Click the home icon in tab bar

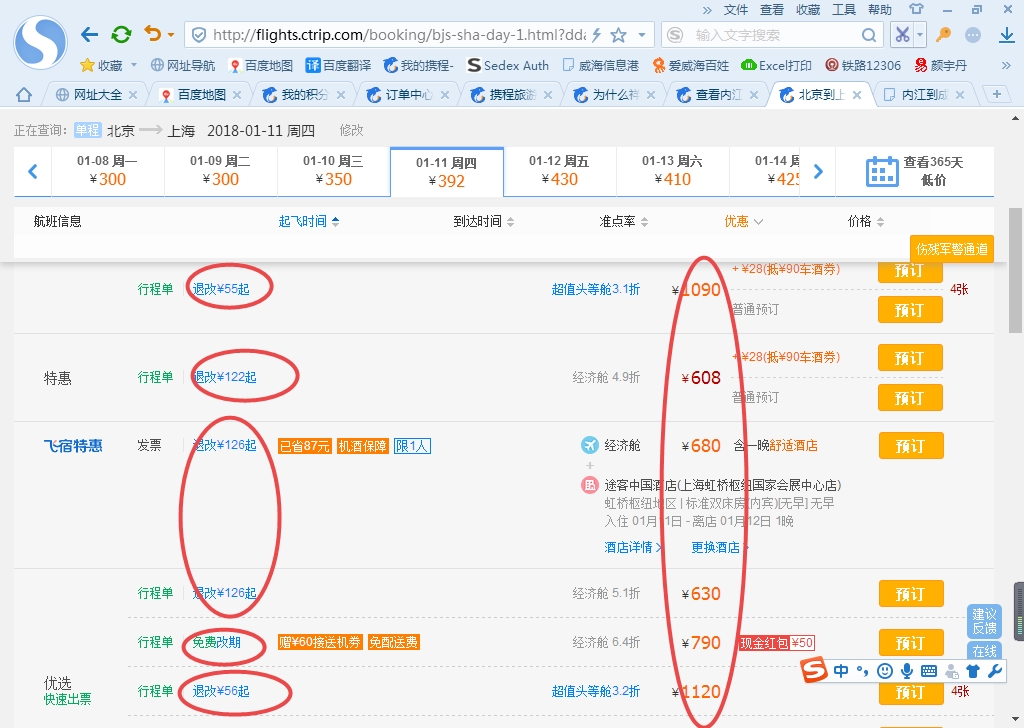pos(24,95)
